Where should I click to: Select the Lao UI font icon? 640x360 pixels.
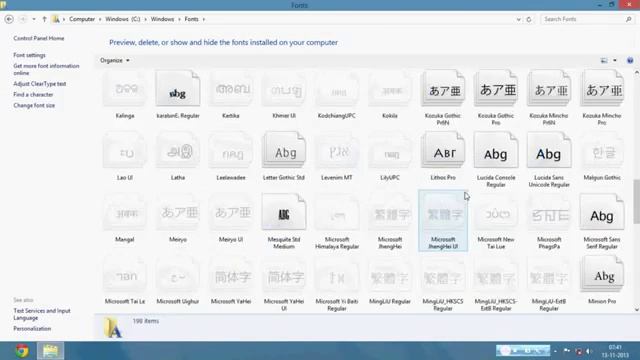125,151
